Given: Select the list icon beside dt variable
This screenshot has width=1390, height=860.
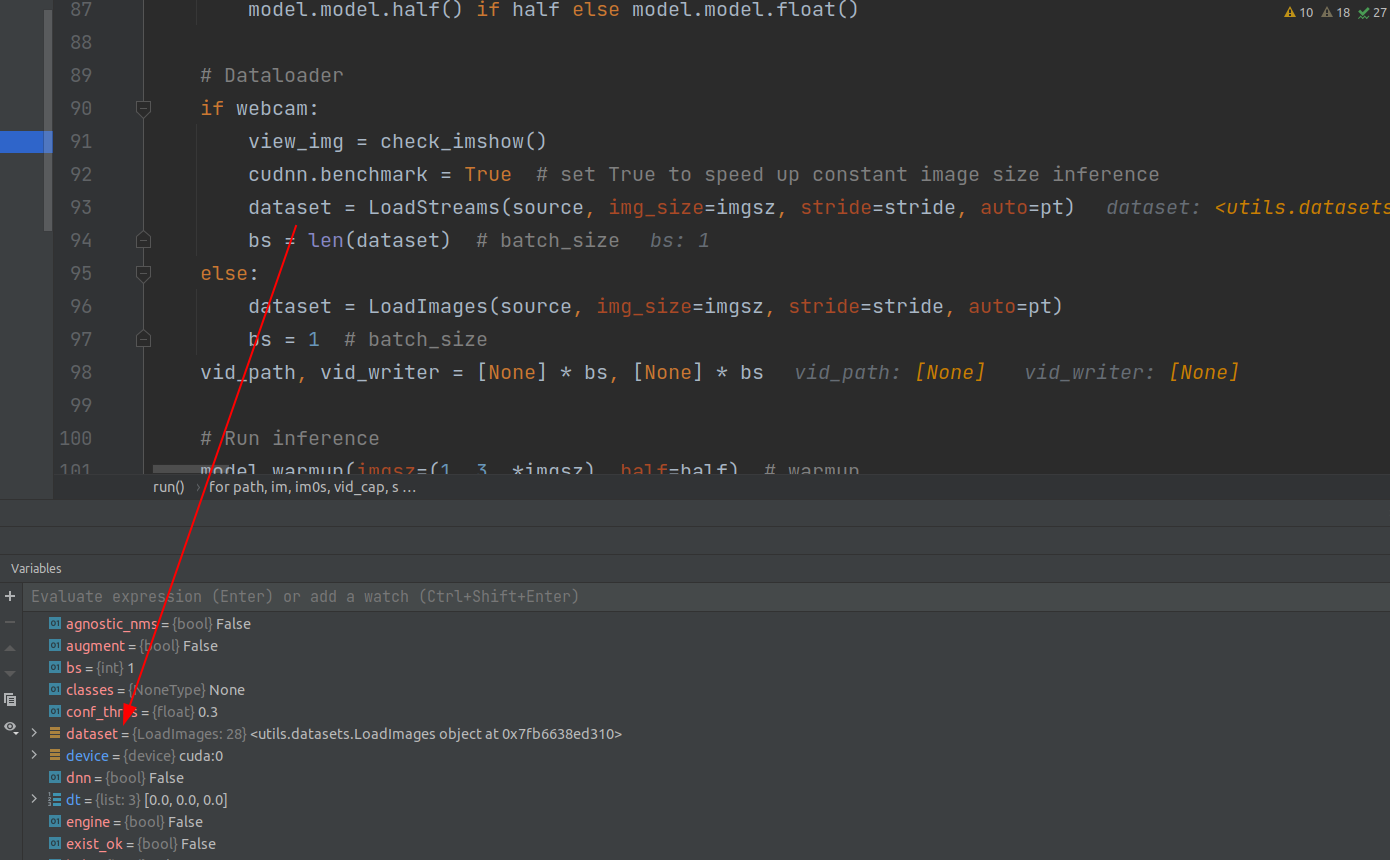Looking at the screenshot, I should click(x=55, y=800).
